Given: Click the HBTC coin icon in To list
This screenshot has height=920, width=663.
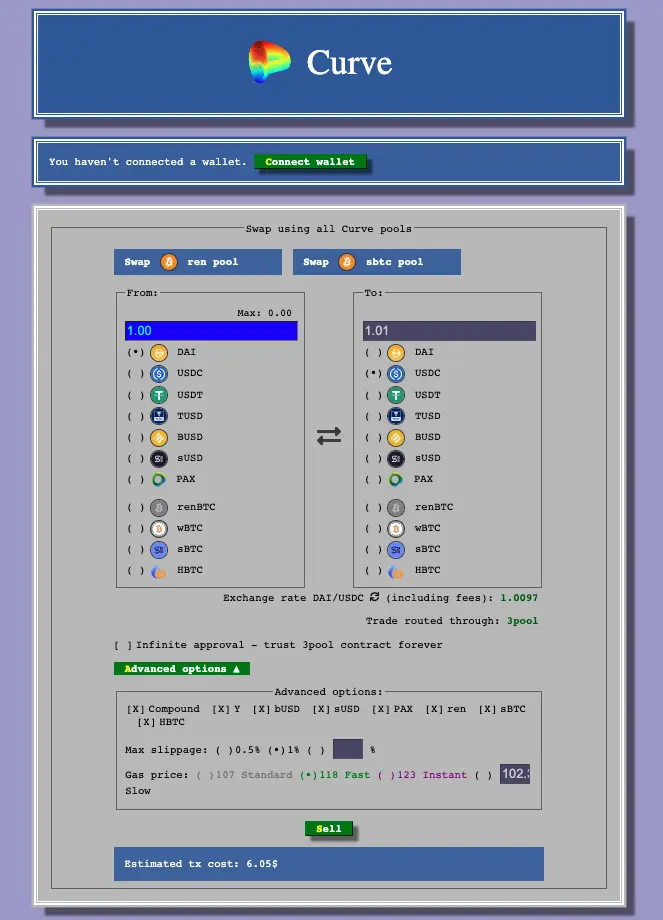Looking at the screenshot, I should tap(396, 571).
